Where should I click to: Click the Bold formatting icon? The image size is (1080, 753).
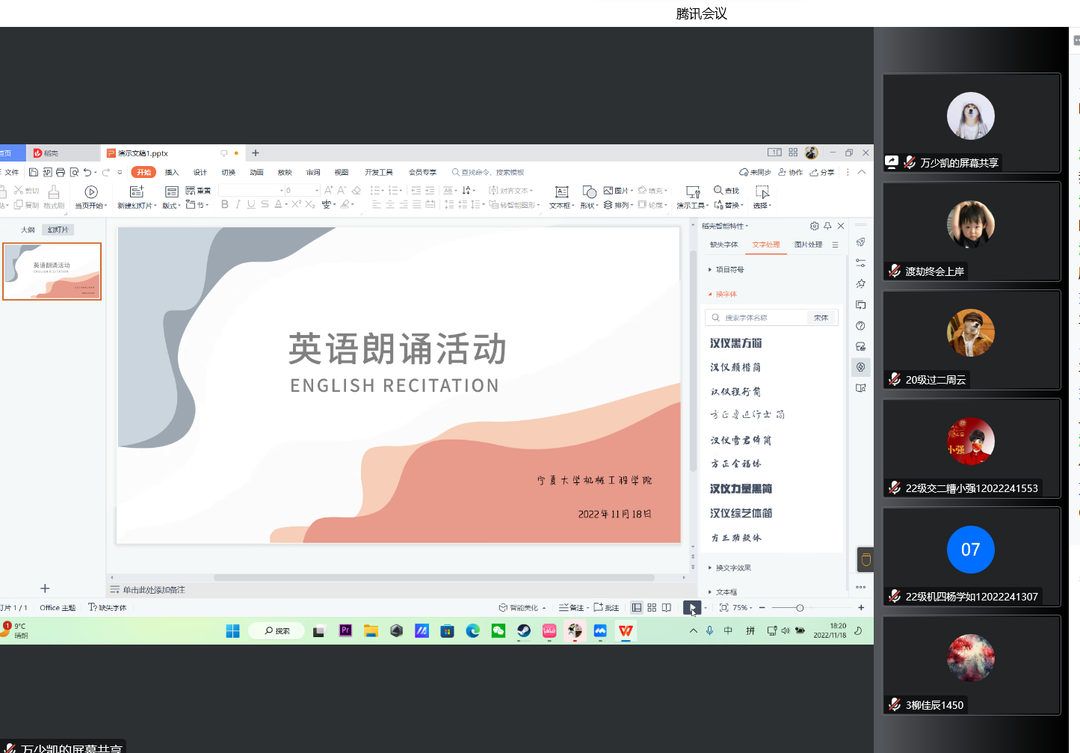pos(224,205)
